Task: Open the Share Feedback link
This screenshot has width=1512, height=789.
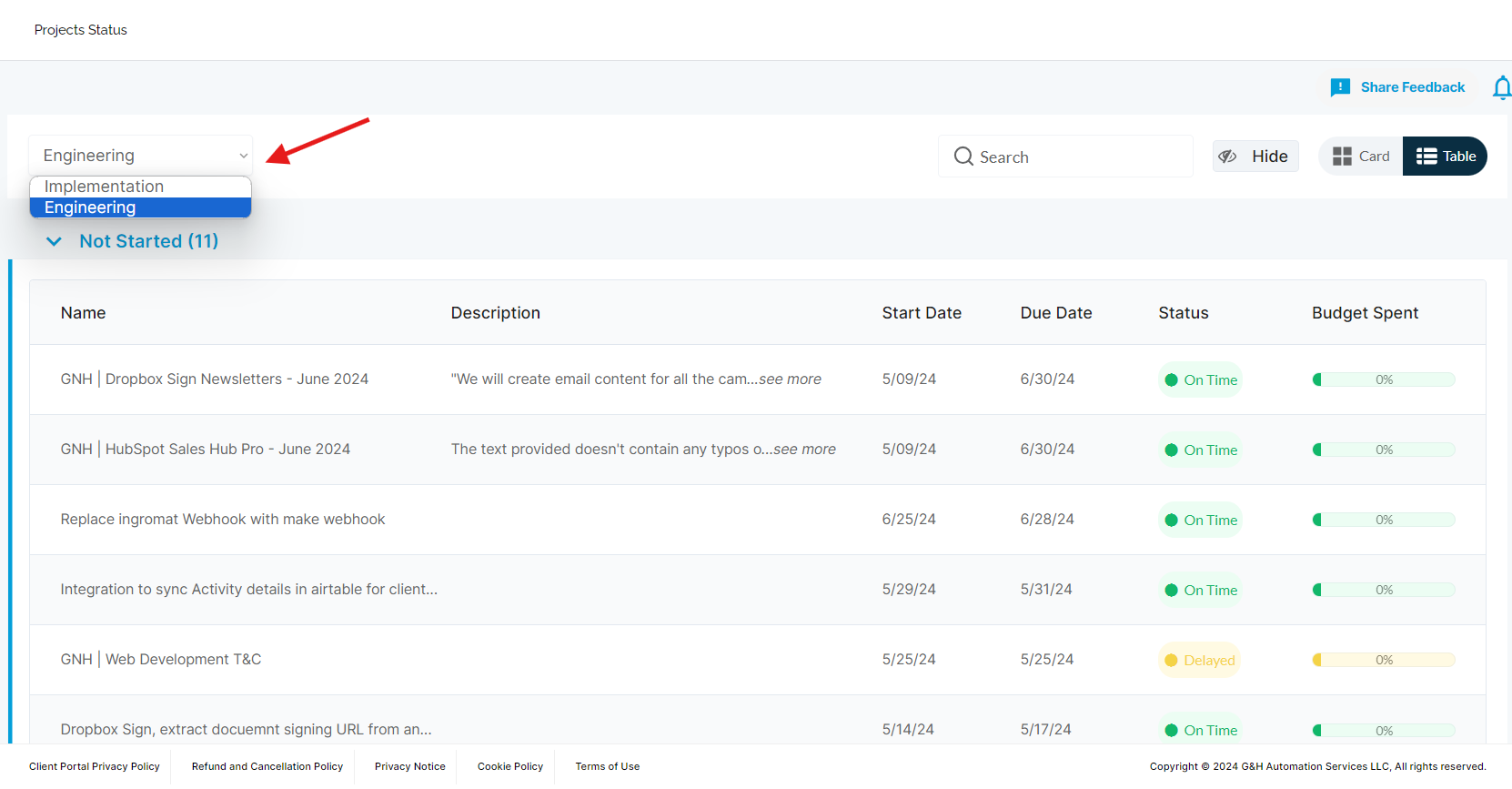Action: click(1412, 87)
